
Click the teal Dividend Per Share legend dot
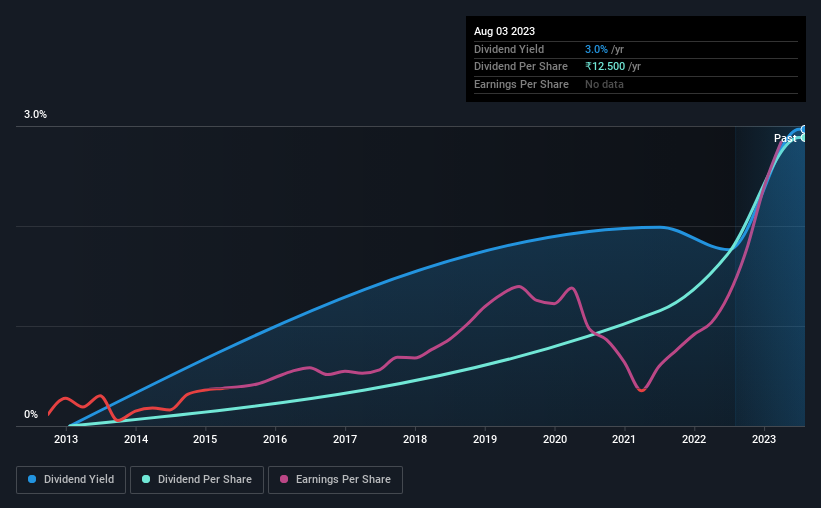pos(146,479)
